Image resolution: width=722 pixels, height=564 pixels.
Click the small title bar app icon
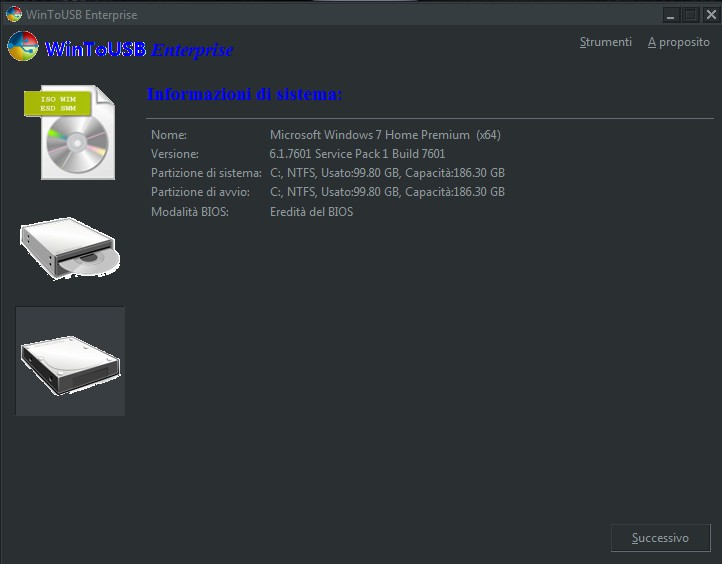pyautogui.click(x=14, y=14)
